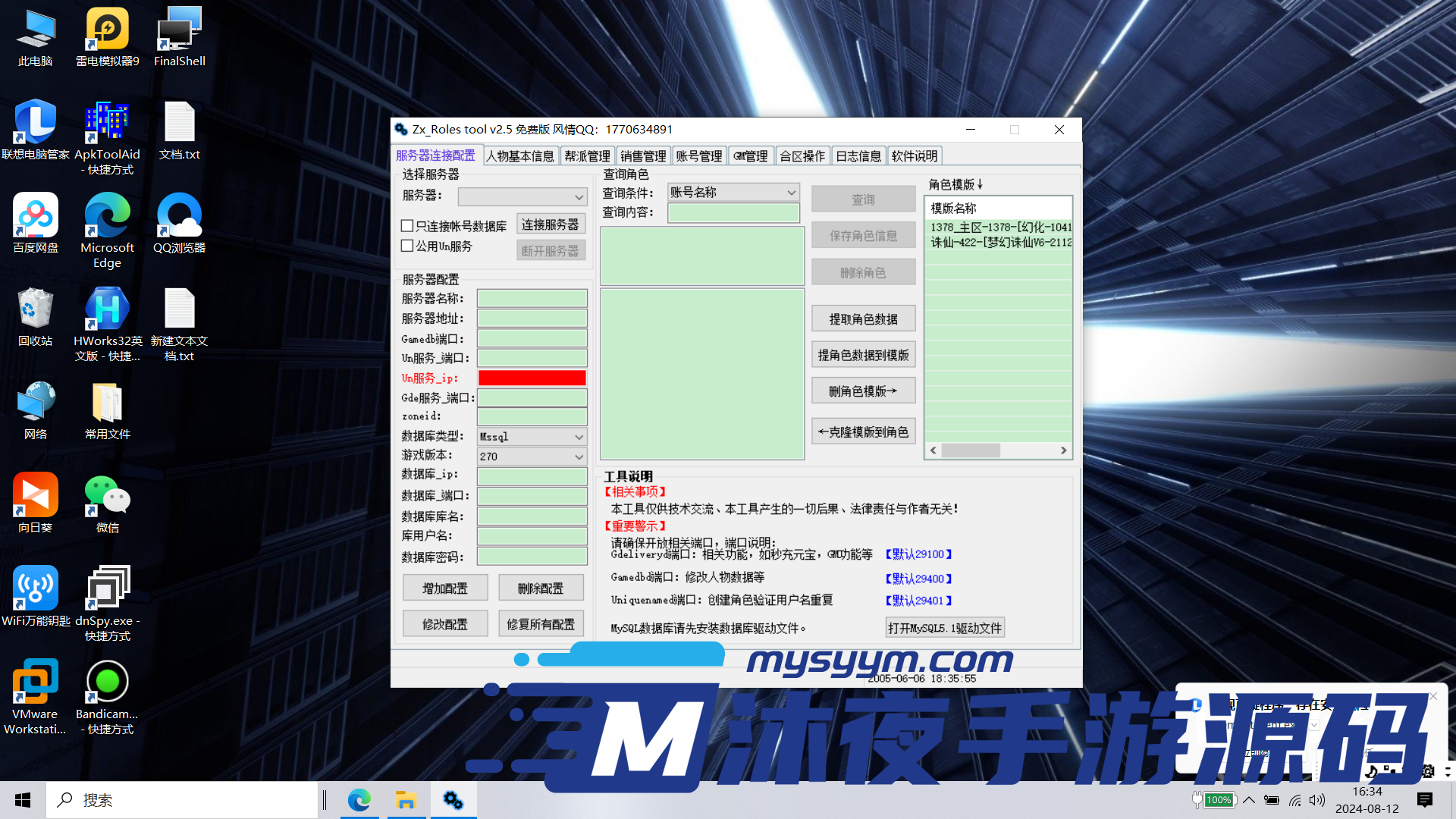
Task: Open the 百度网盘 desktop icon
Action: click(35, 216)
